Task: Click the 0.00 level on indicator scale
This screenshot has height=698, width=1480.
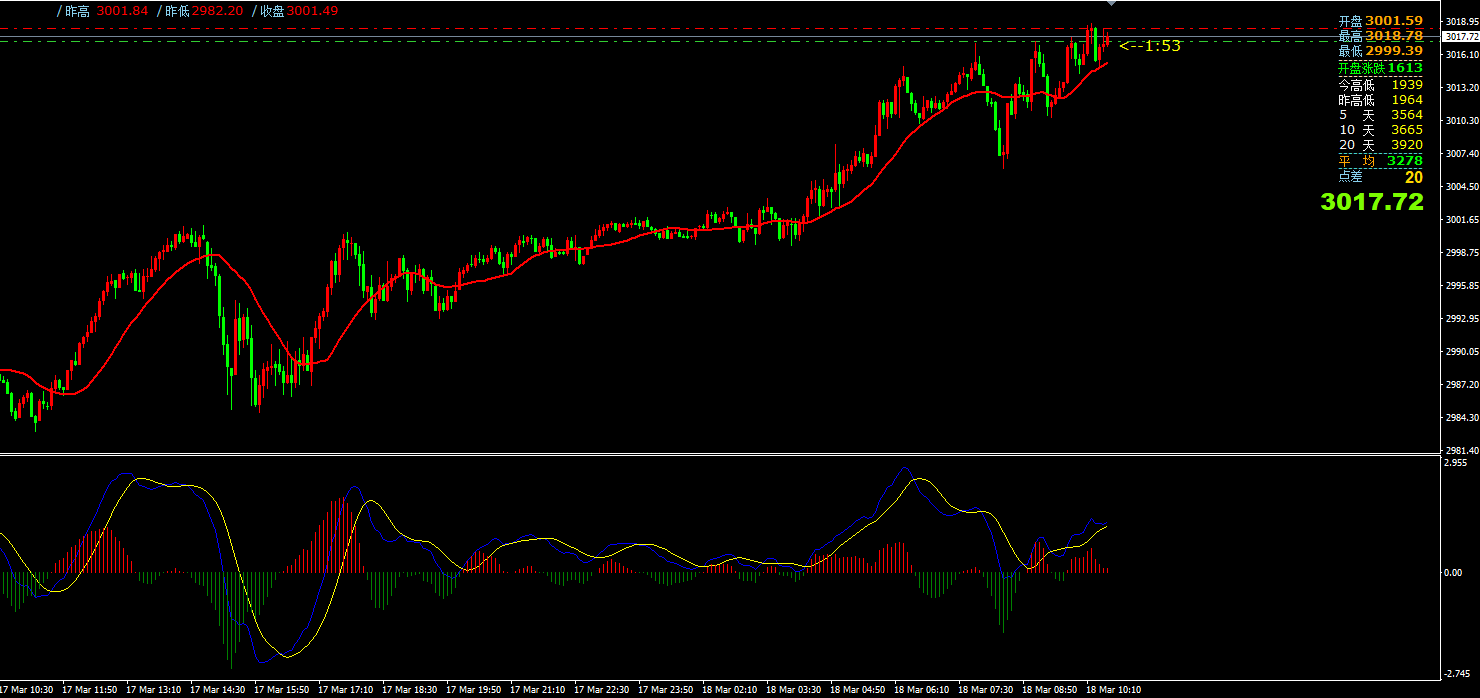Action: click(x=1453, y=572)
